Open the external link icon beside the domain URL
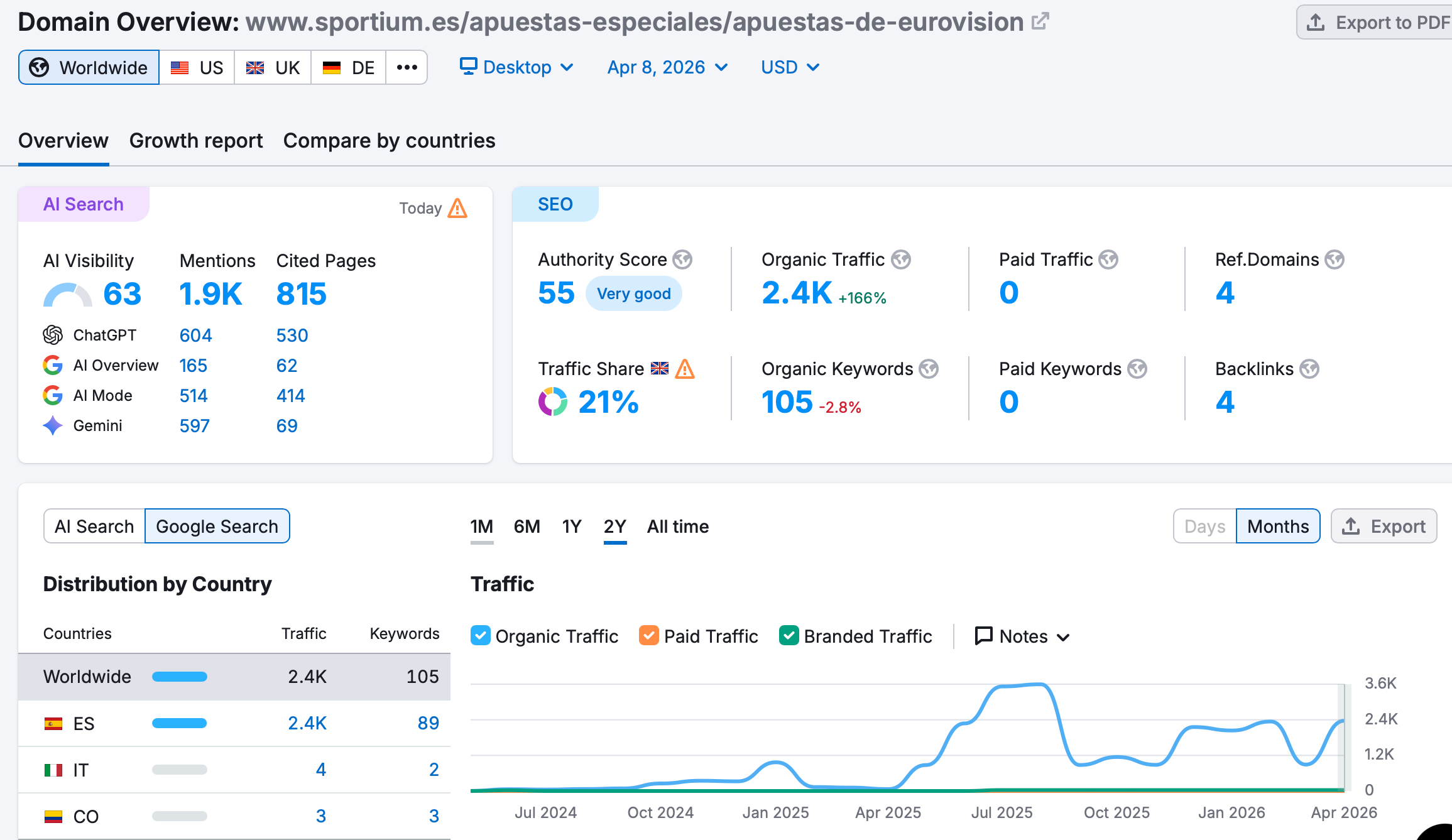The width and height of the screenshot is (1452, 840). pos(1040,21)
